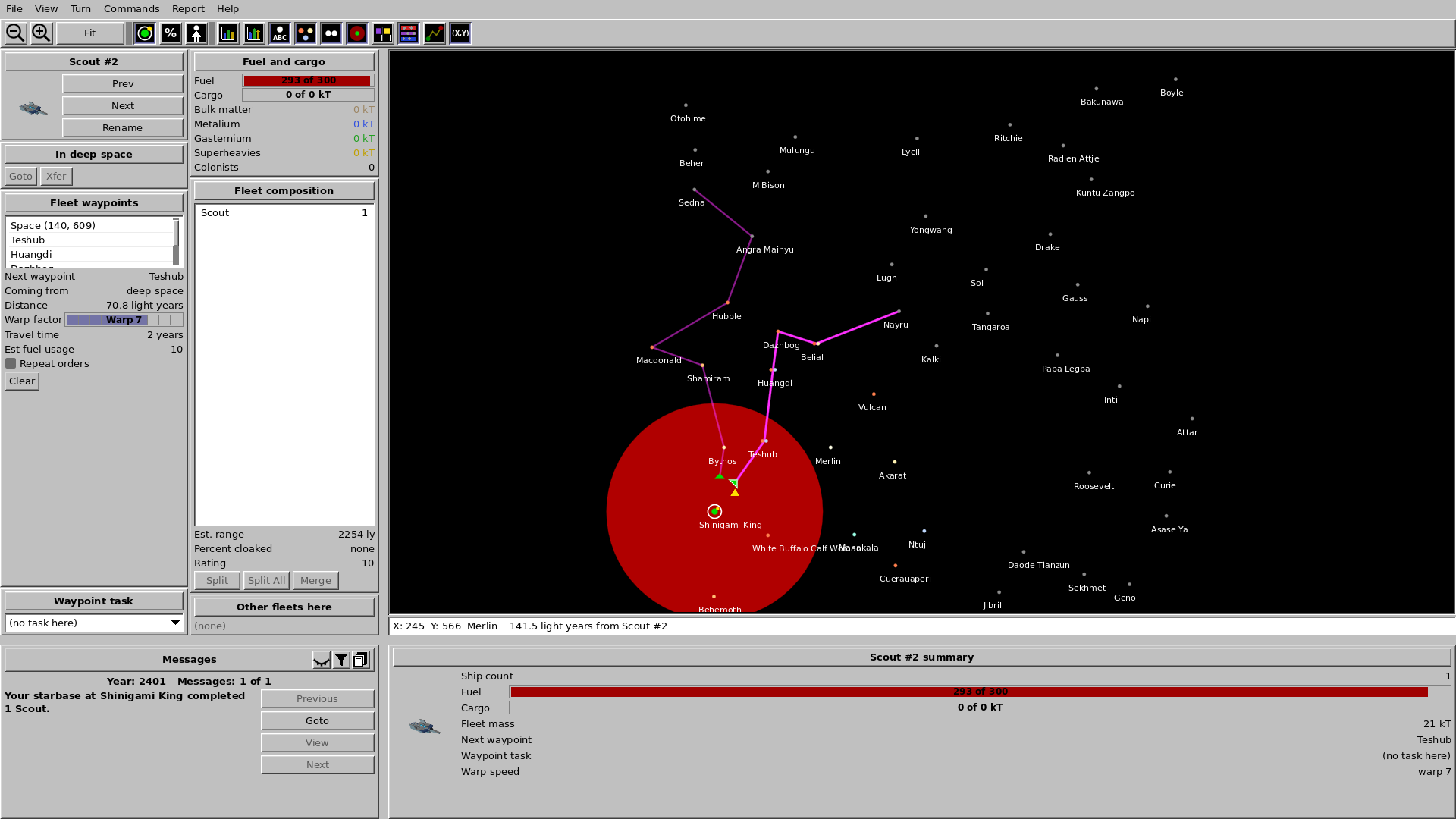Clear the fleet waypoints
Viewport: 1456px width, 819px height.
coord(22,381)
